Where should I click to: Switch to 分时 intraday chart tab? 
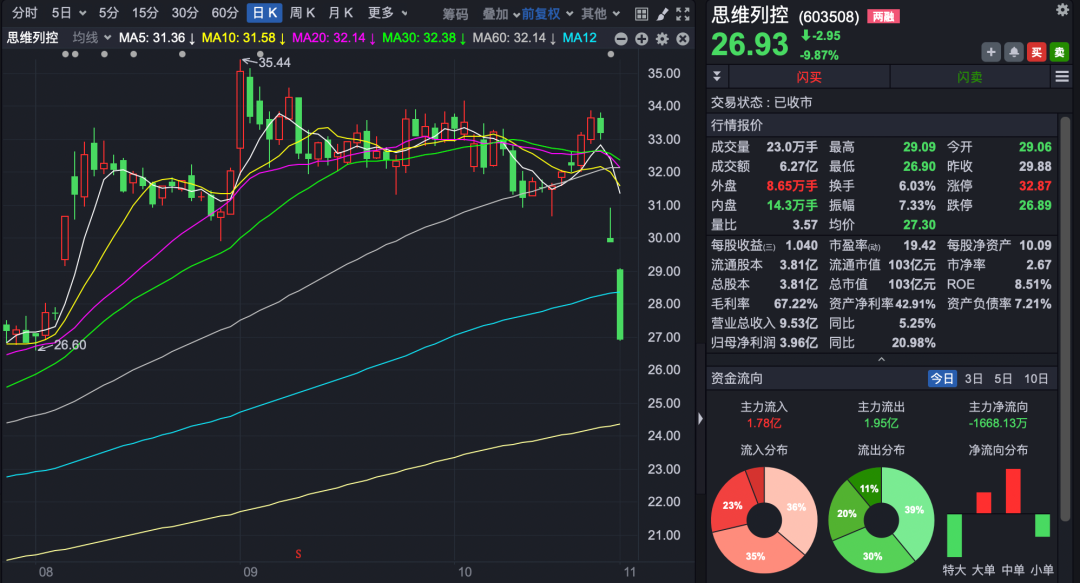click(25, 14)
